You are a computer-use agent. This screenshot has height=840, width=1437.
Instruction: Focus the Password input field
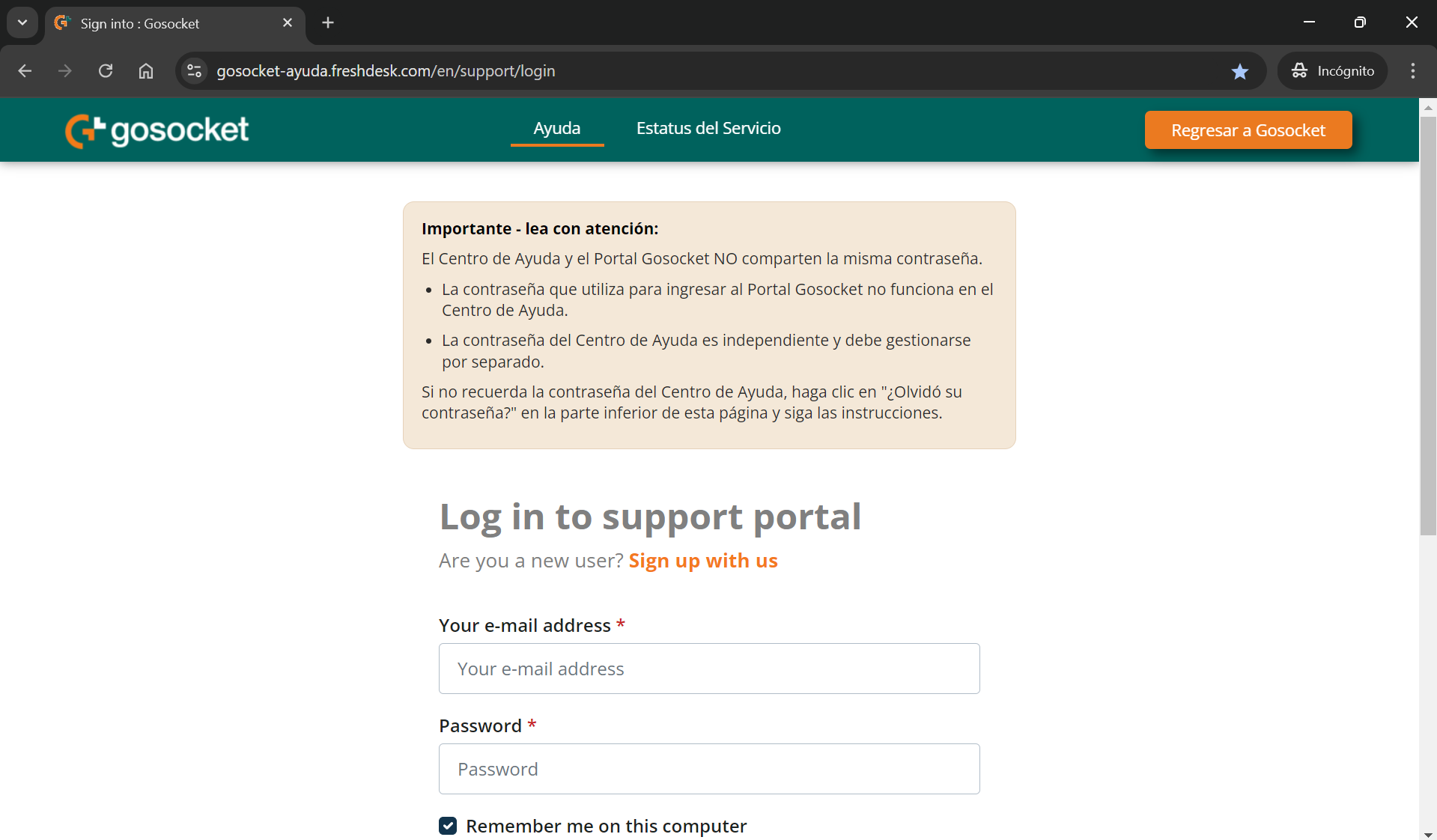tap(709, 769)
